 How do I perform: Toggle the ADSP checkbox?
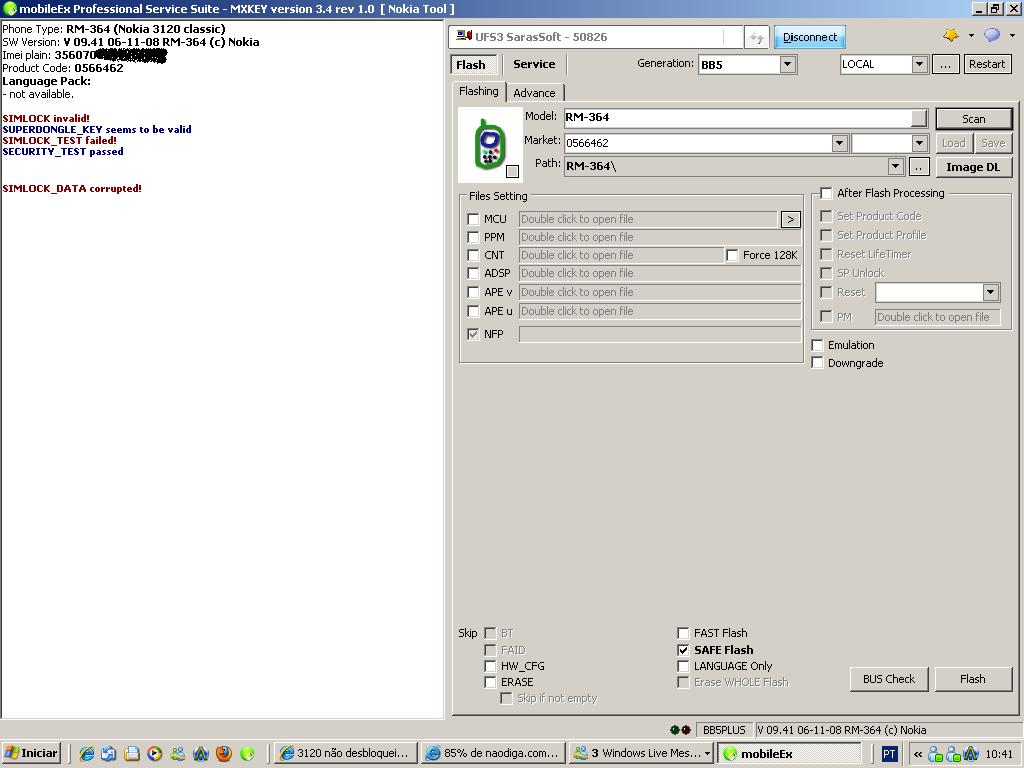coord(473,273)
